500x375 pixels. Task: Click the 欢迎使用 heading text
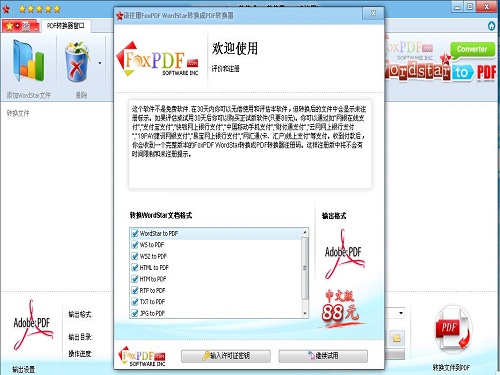[235, 49]
